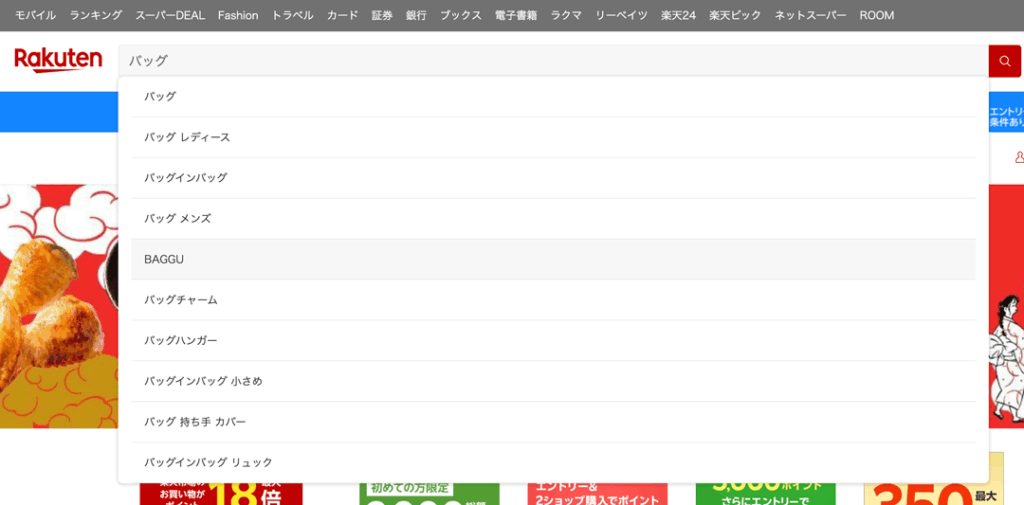Choose the 'バッグチャーム' suggestion
The height and width of the screenshot is (505, 1024).
(180, 300)
